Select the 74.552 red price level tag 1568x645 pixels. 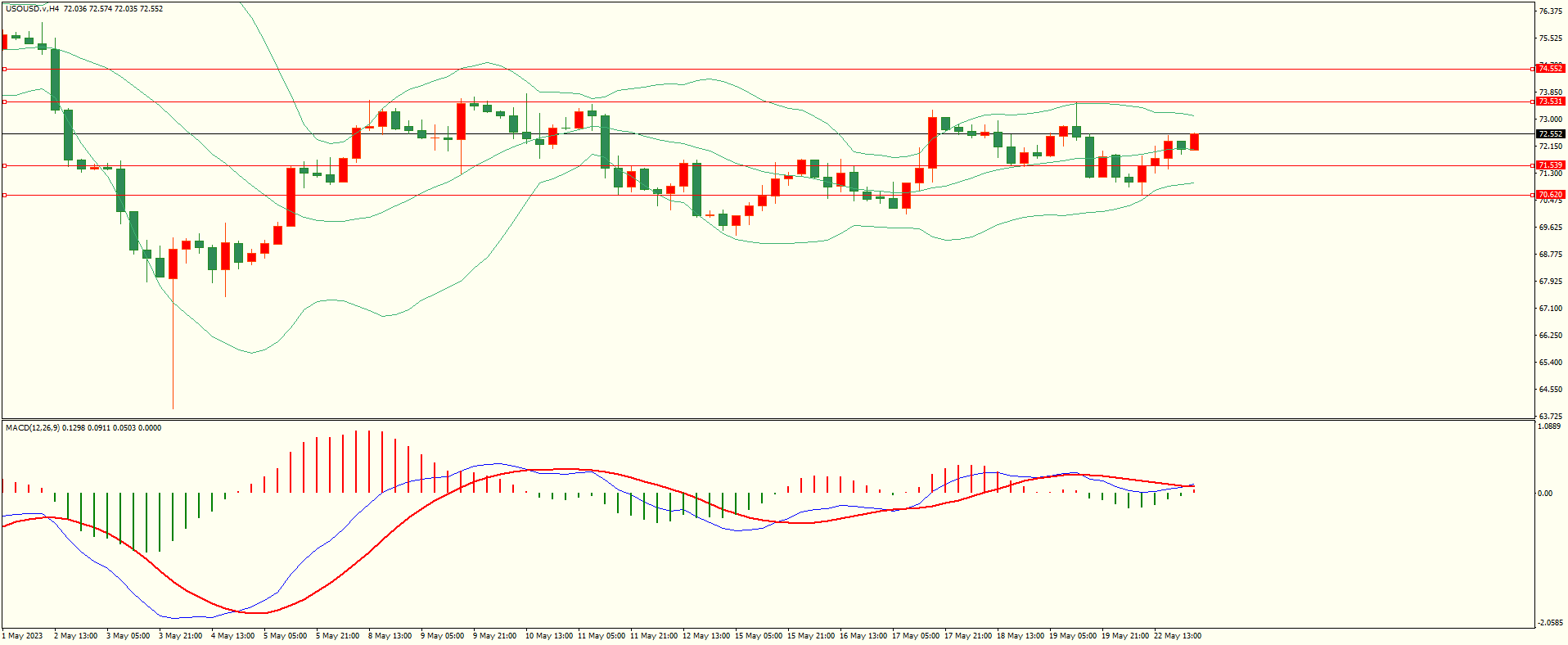[1550, 69]
